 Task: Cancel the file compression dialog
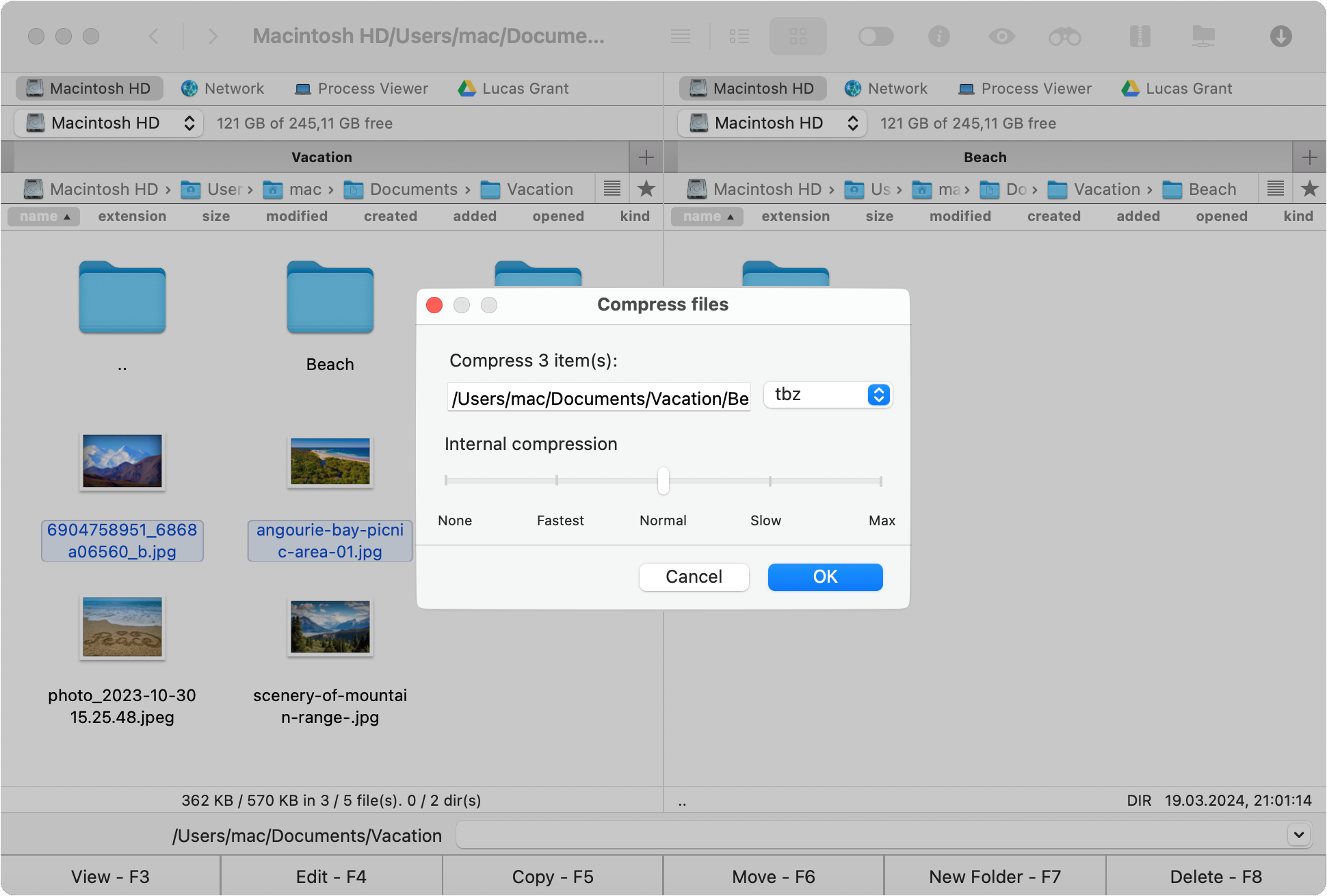click(694, 576)
